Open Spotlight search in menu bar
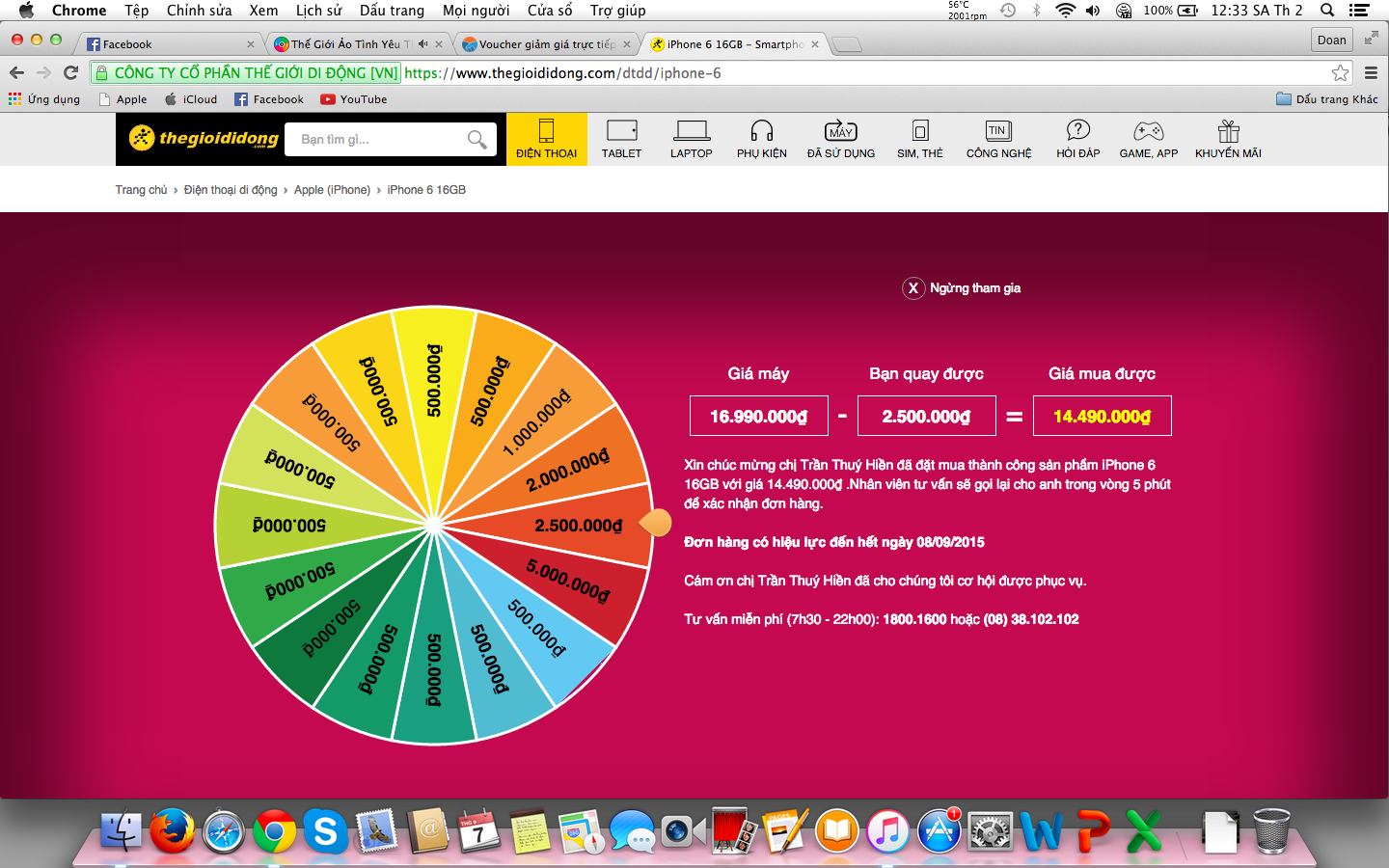Image resolution: width=1389 pixels, height=868 pixels. tap(1327, 11)
